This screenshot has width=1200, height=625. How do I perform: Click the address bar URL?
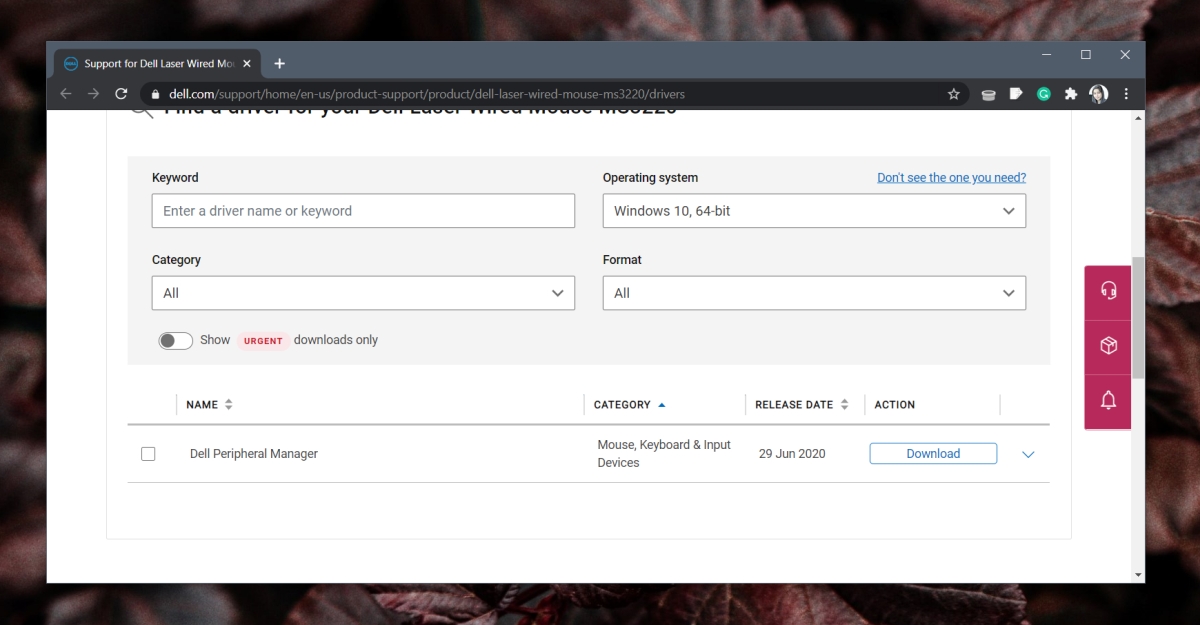click(x=427, y=94)
